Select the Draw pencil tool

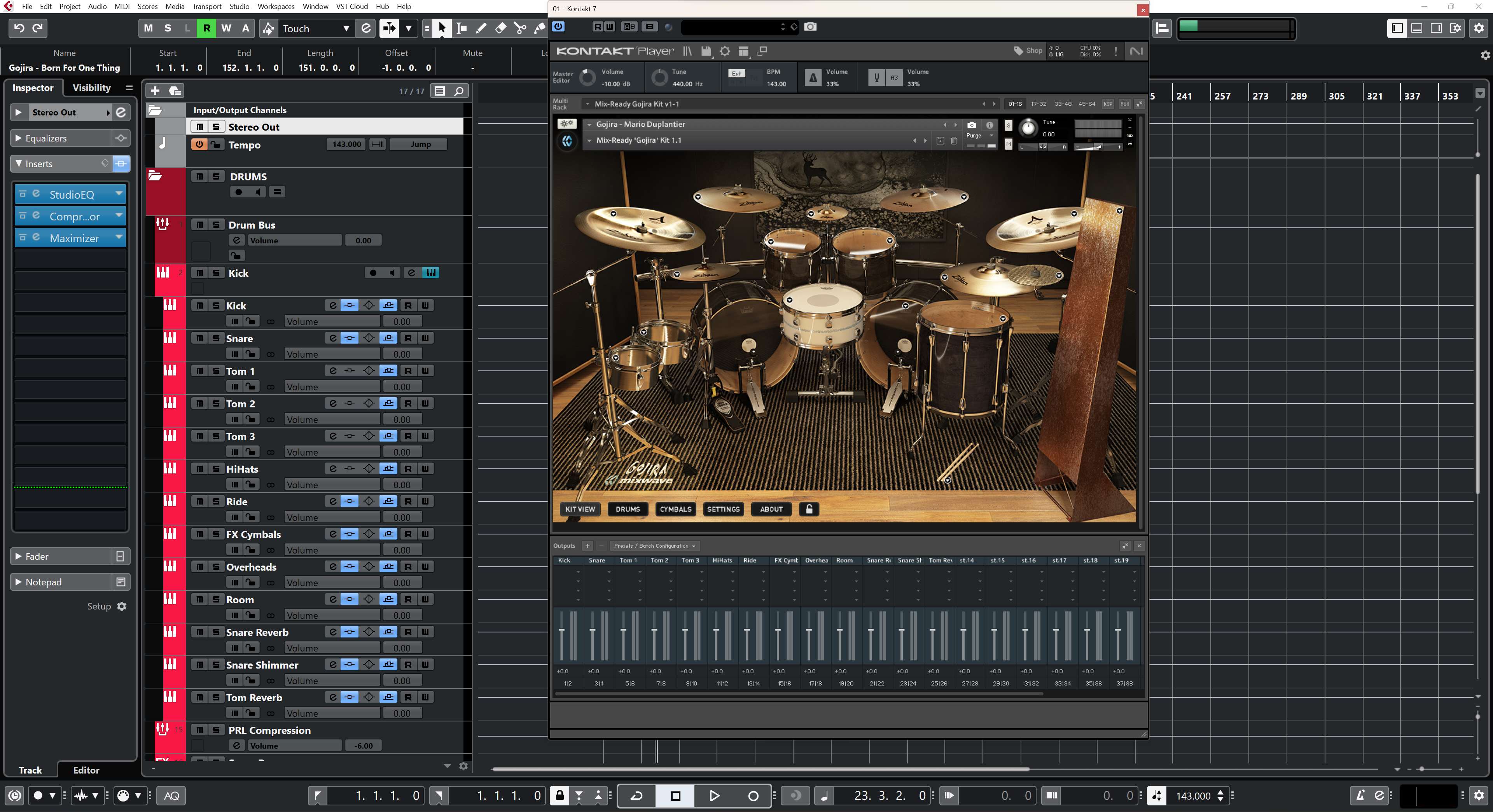481,28
